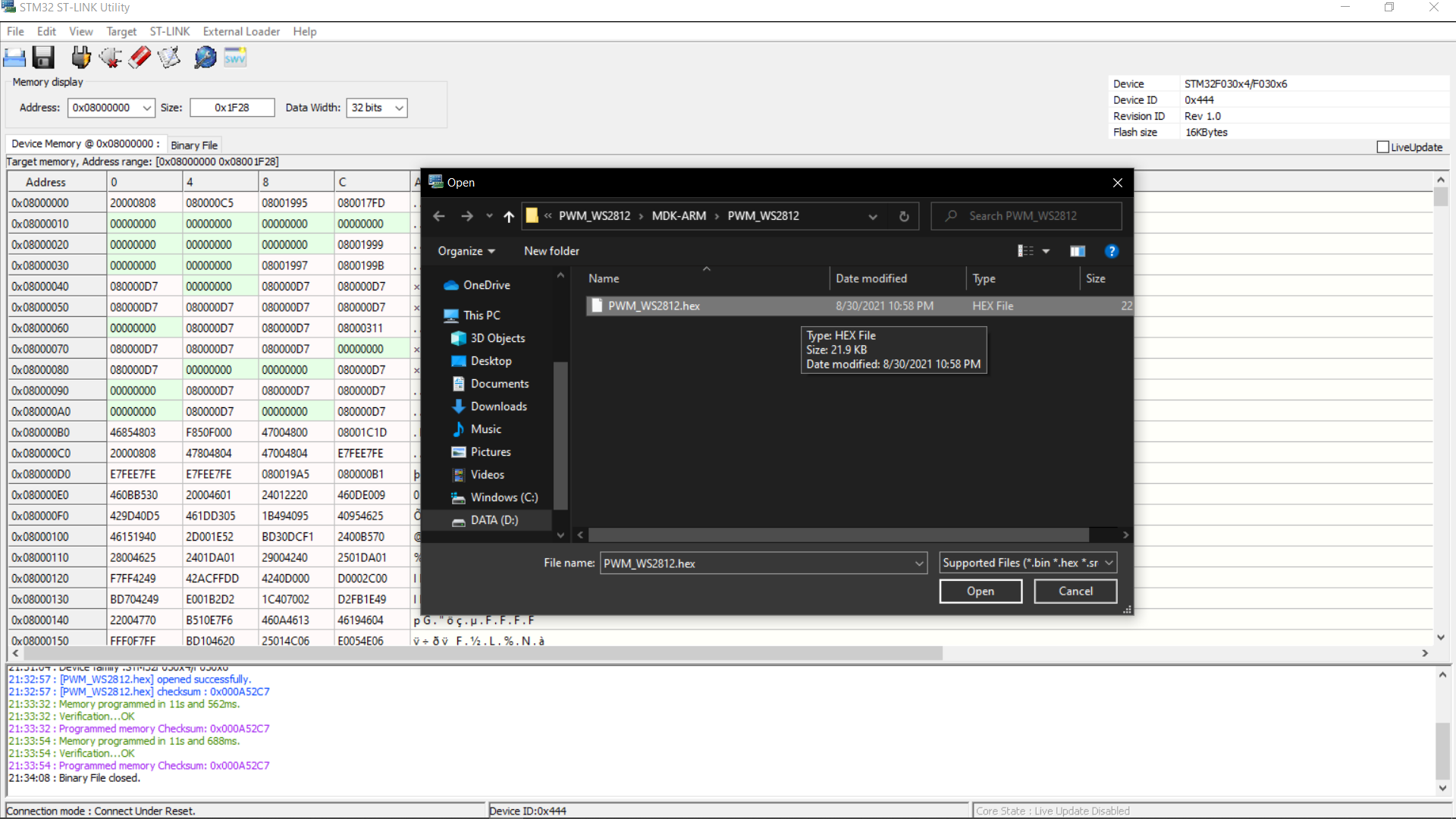Open the Help menu
Screen dimensions: 1456x819
[305, 32]
